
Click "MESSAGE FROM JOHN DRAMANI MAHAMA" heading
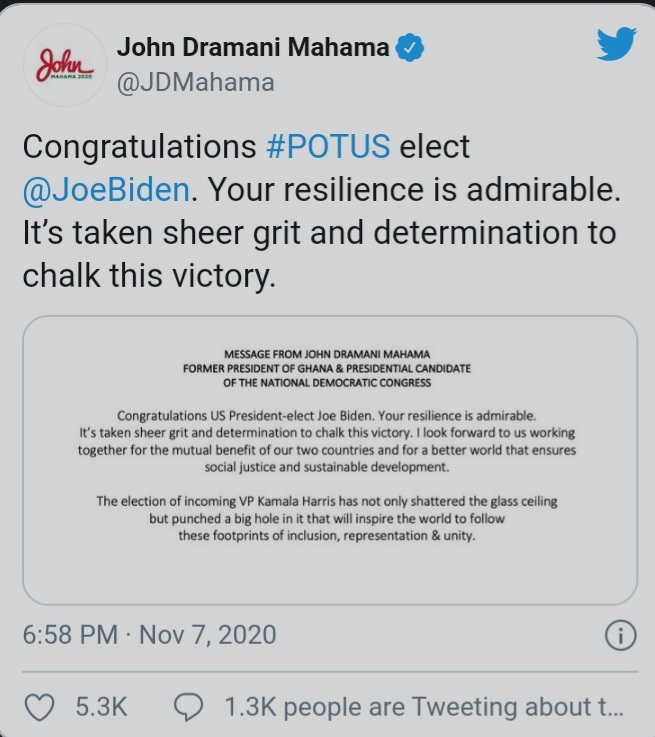328,355
